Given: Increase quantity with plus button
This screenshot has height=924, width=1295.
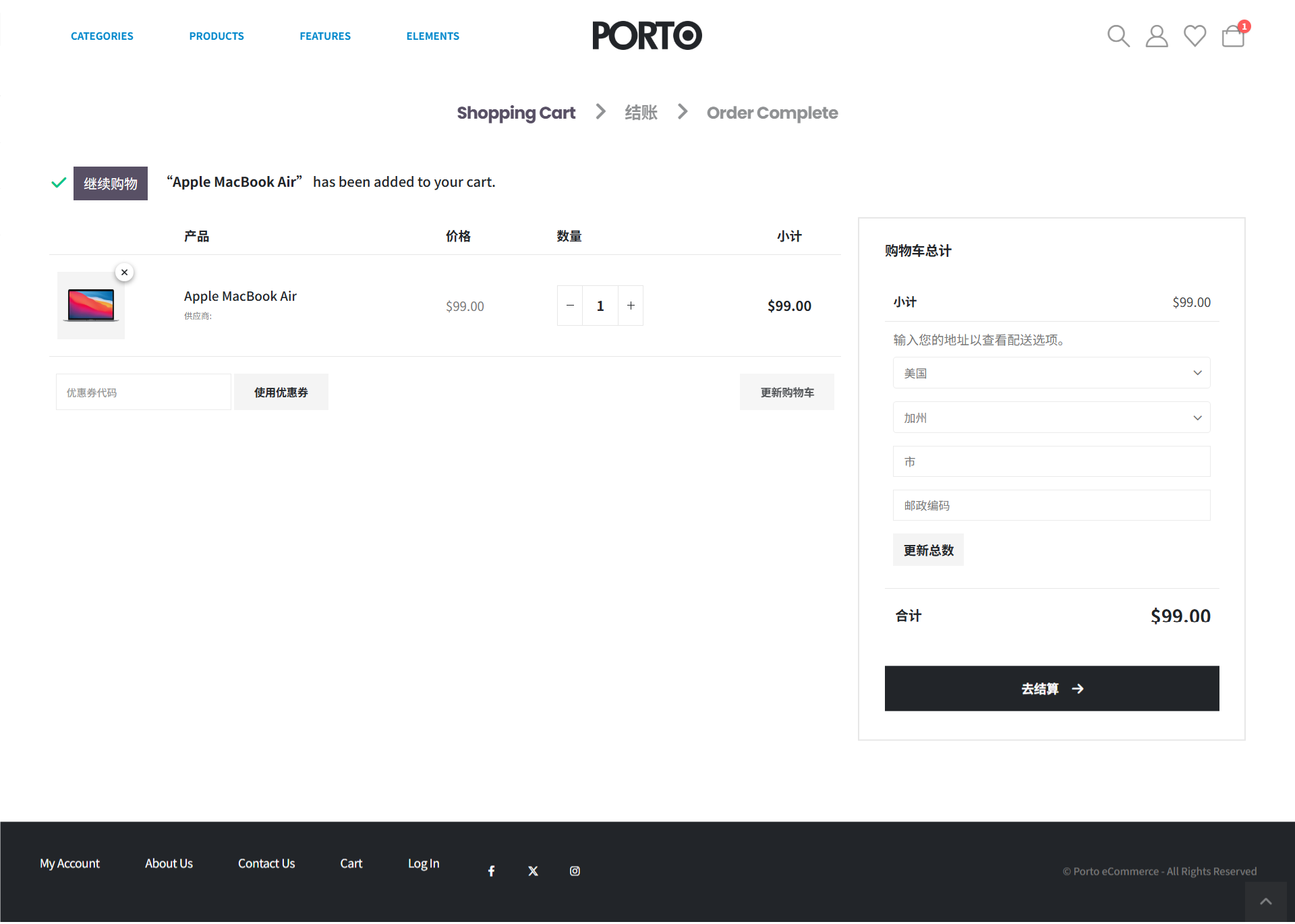Looking at the screenshot, I should click(x=631, y=306).
